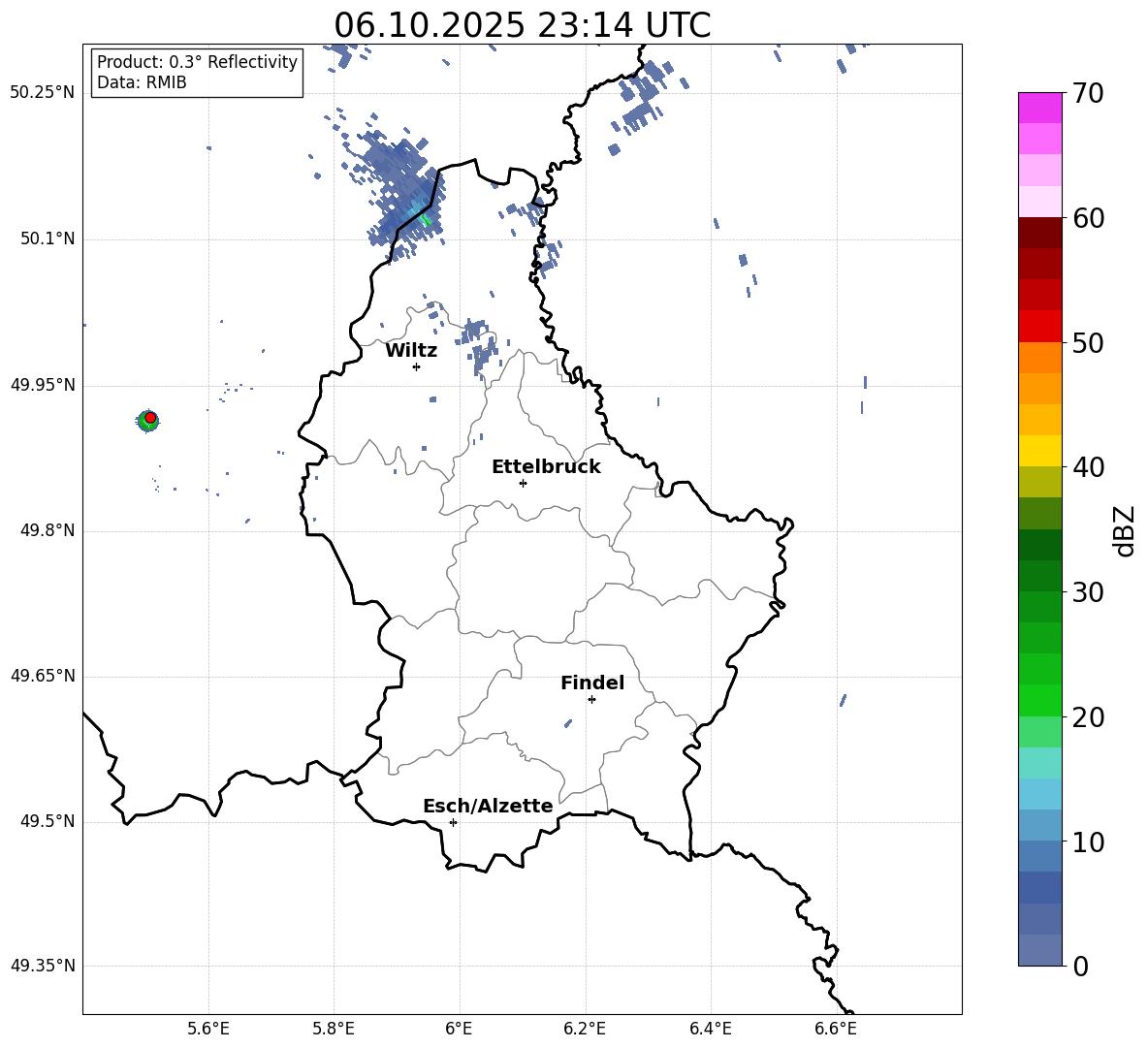Click the 49.8°N latitude label
Screen dimensions: 1148x1048
pyautogui.click(x=48, y=530)
